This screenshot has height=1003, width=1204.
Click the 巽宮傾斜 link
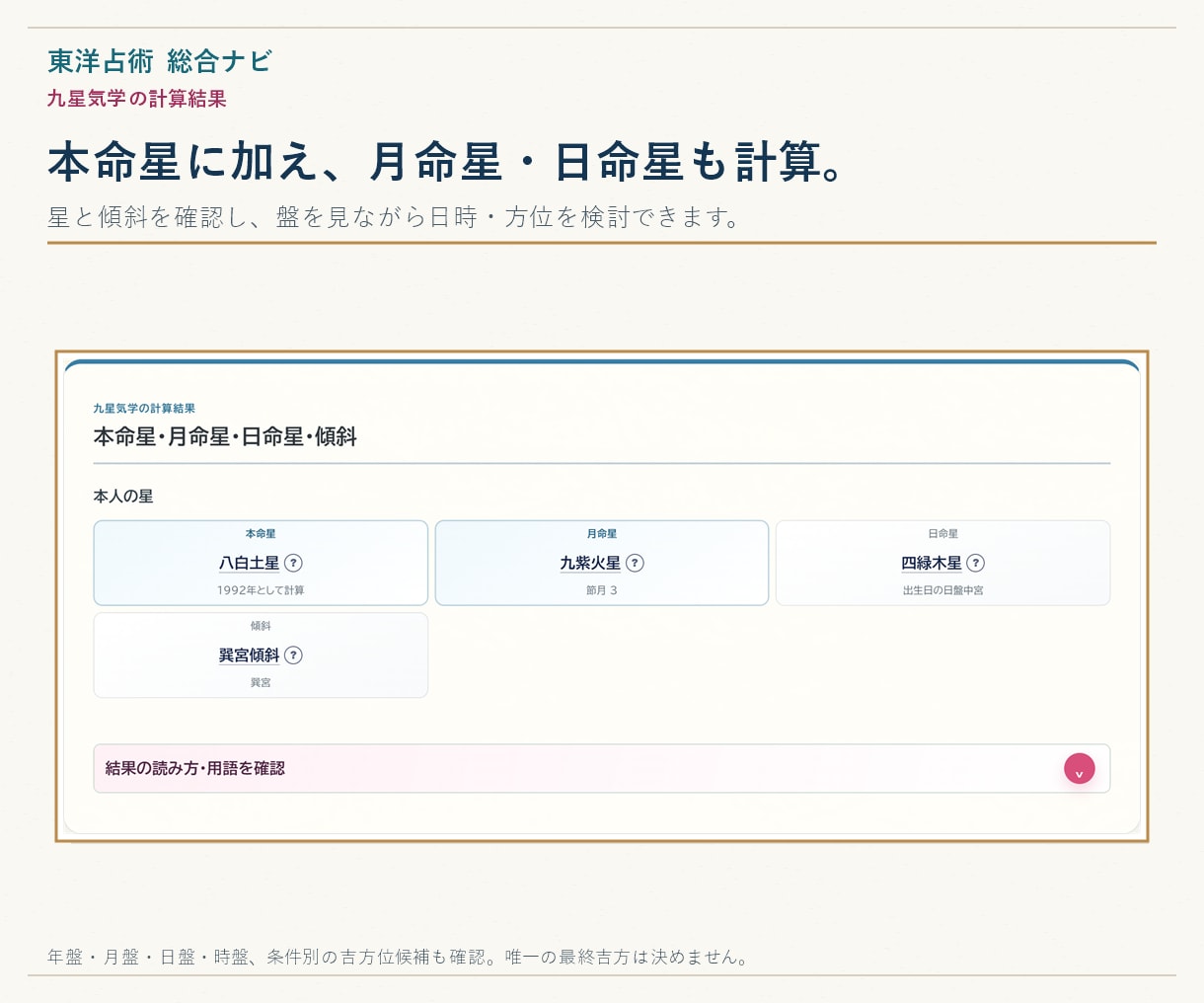[249, 656]
